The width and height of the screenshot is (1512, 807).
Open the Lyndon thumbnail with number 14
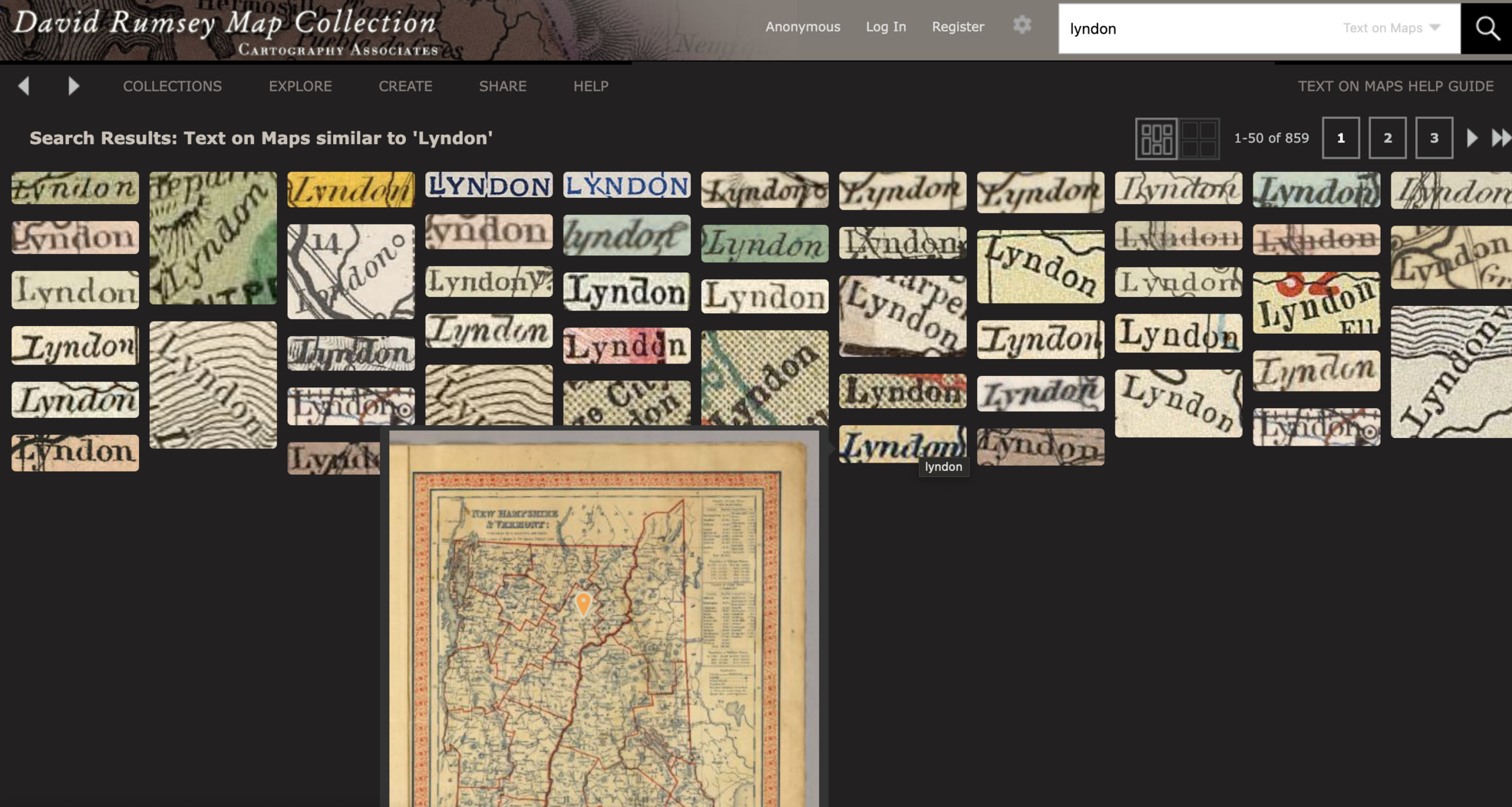(x=351, y=272)
